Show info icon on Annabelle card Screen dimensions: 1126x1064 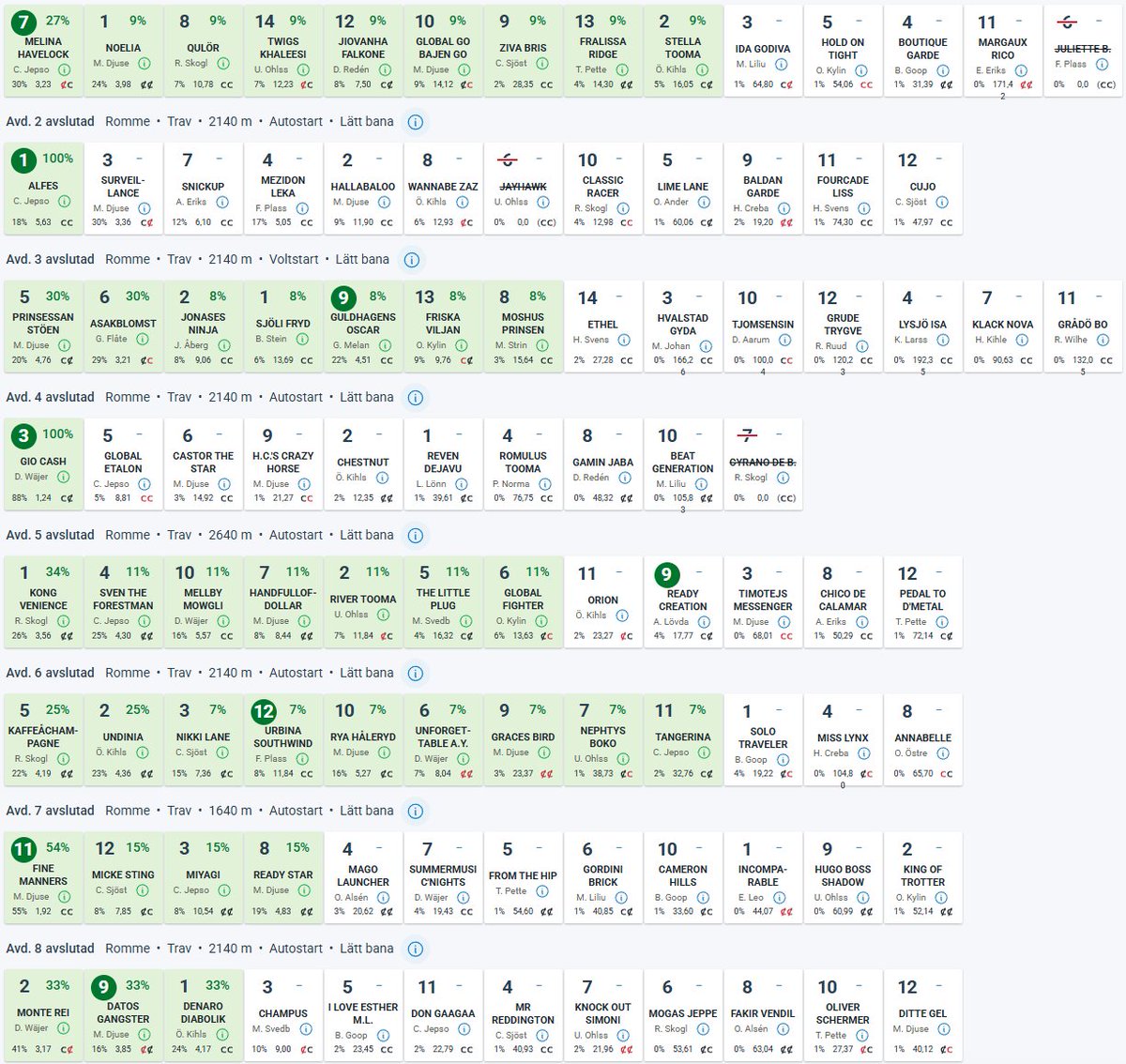[x=942, y=753]
